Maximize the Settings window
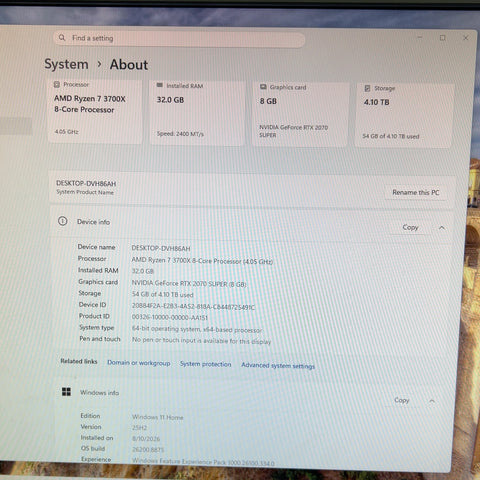The width and height of the screenshot is (480, 480). tap(443, 38)
